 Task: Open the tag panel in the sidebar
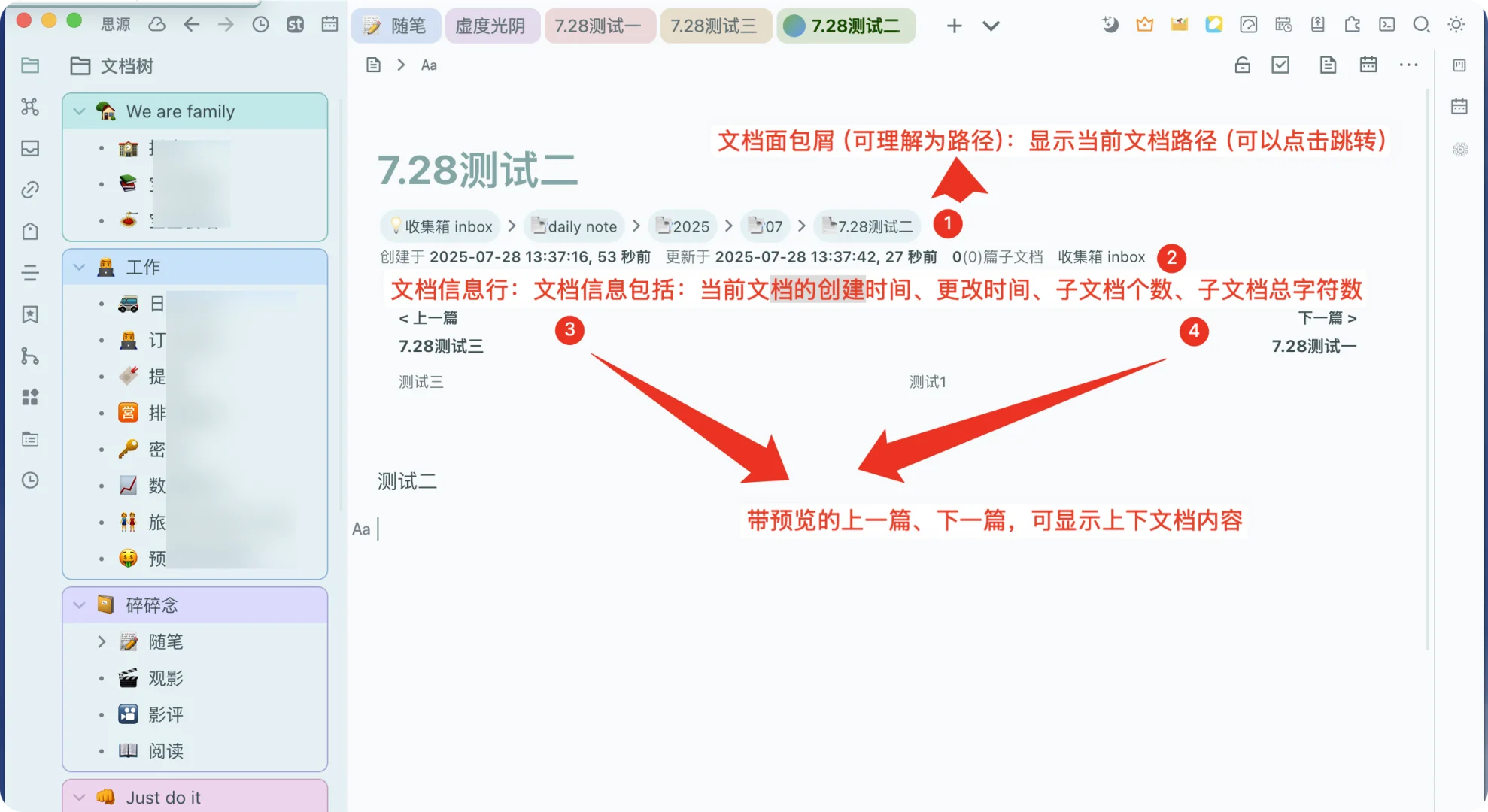pyautogui.click(x=30, y=231)
